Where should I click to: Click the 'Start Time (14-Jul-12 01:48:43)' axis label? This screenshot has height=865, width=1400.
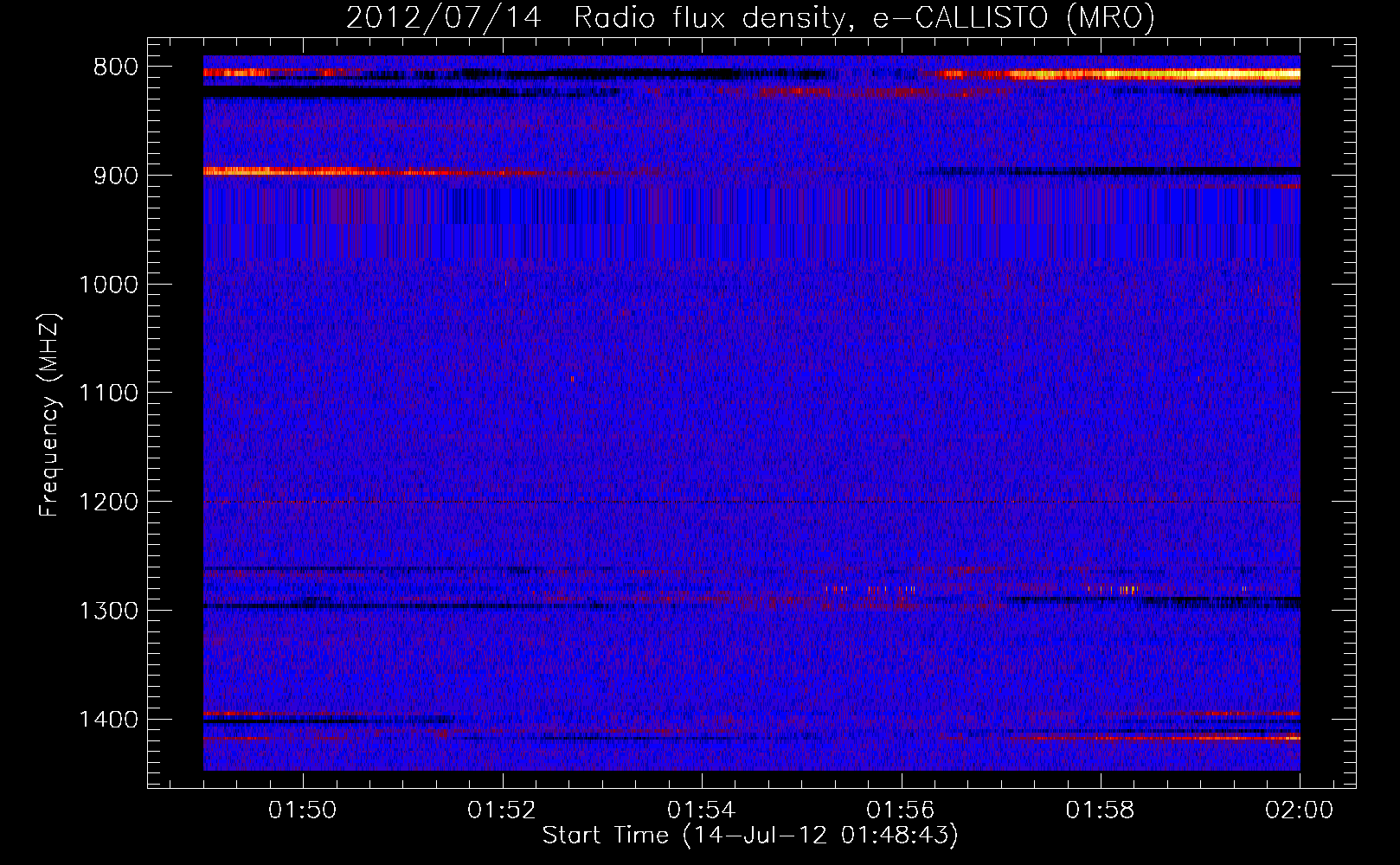click(750, 836)
